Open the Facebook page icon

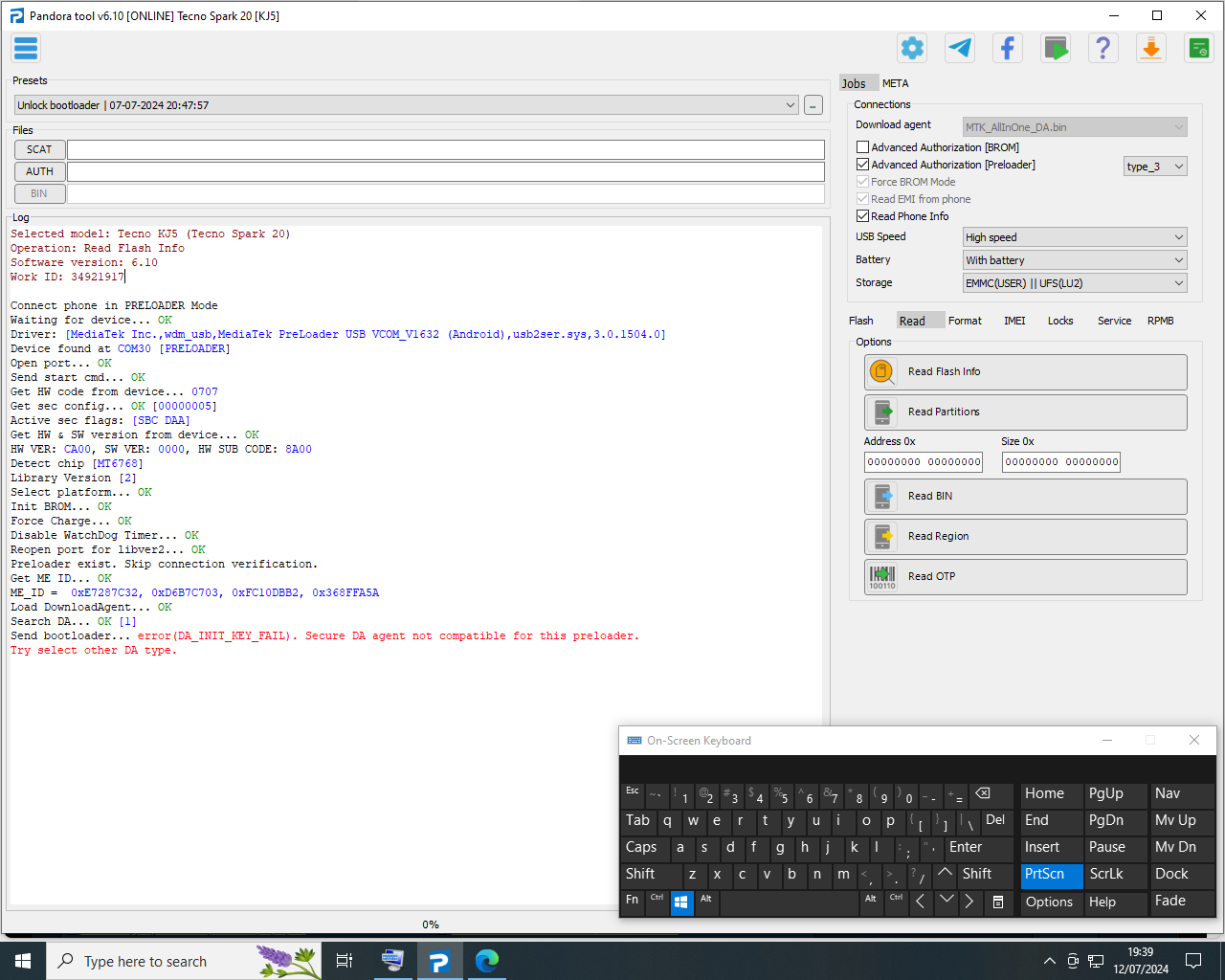1008,48
